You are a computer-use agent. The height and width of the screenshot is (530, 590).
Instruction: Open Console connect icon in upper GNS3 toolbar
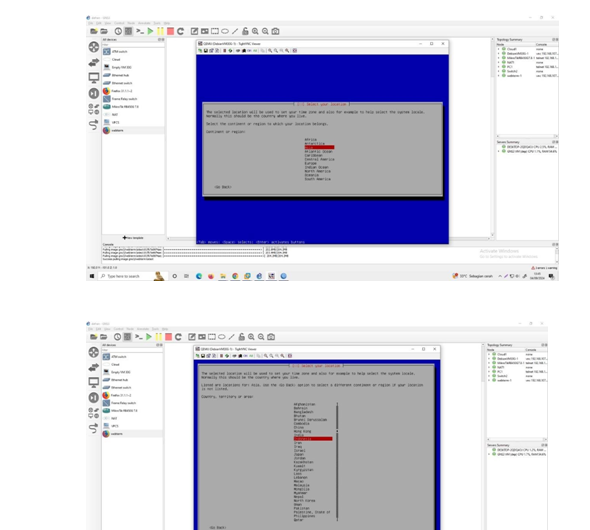[x=140, y=31]
